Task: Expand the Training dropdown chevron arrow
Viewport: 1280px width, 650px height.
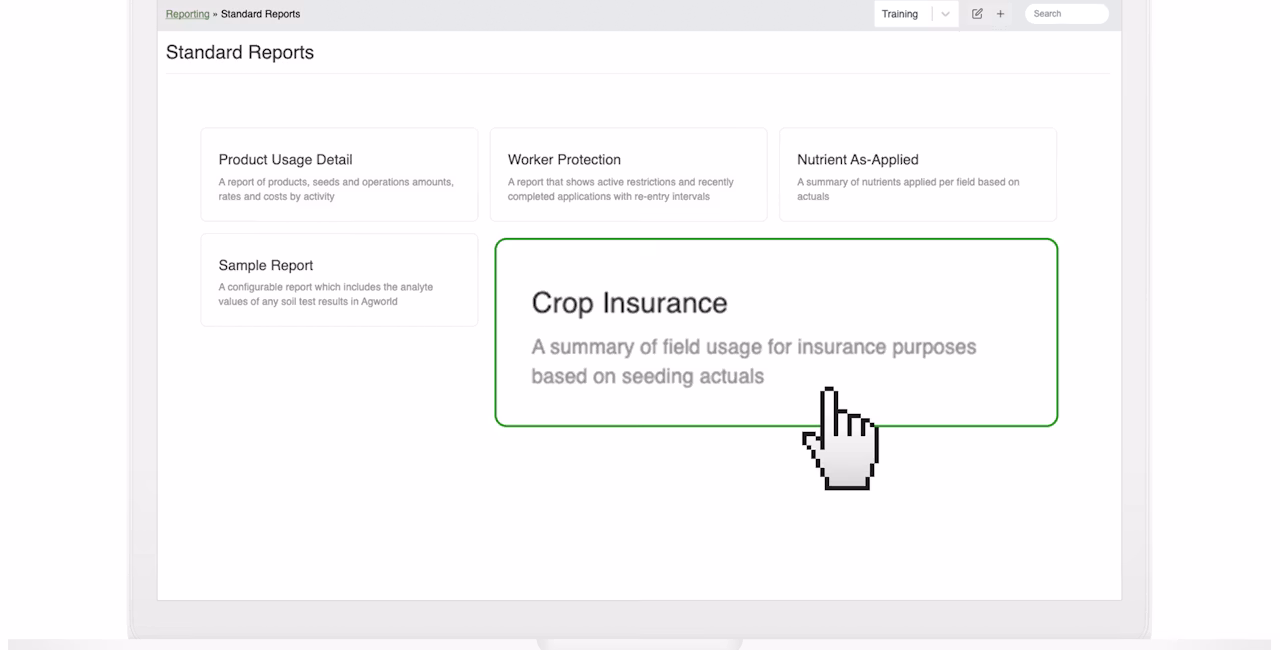Action: coord(946,14)
